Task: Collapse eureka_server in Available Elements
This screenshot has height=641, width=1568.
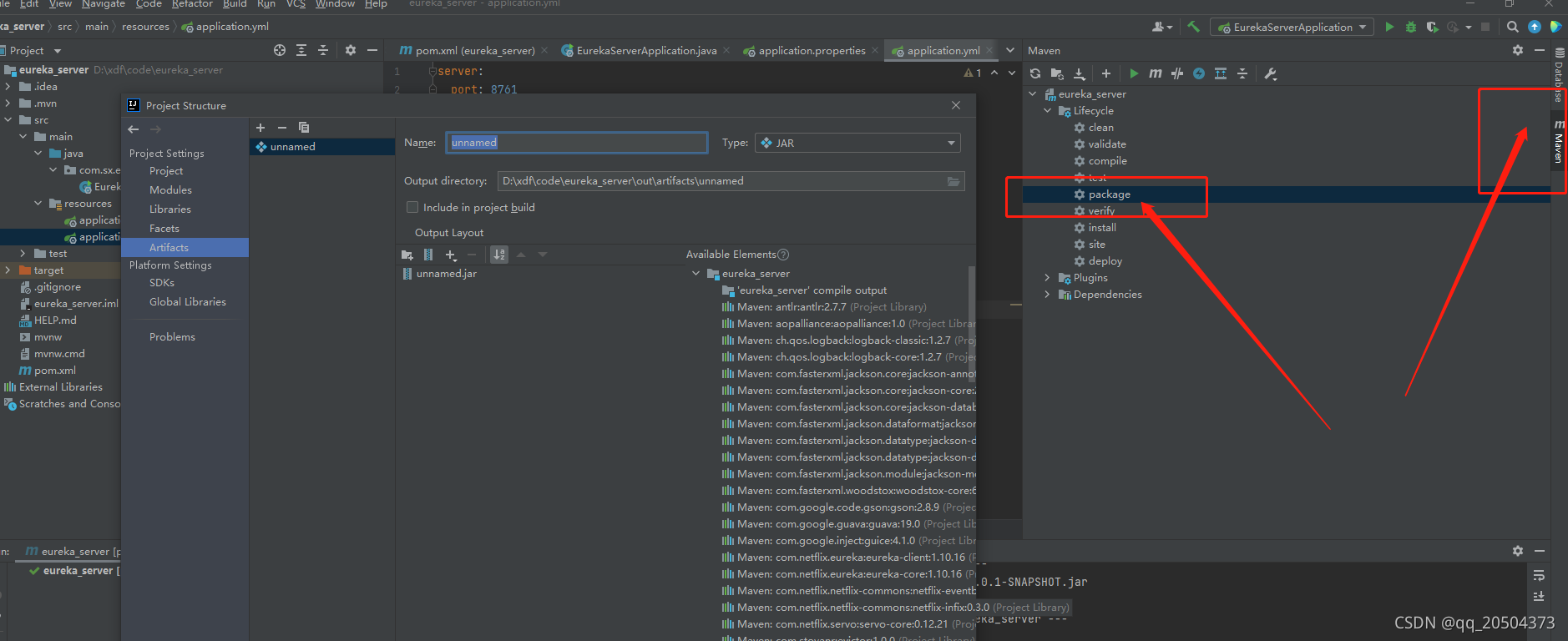Action: [695, 274]
